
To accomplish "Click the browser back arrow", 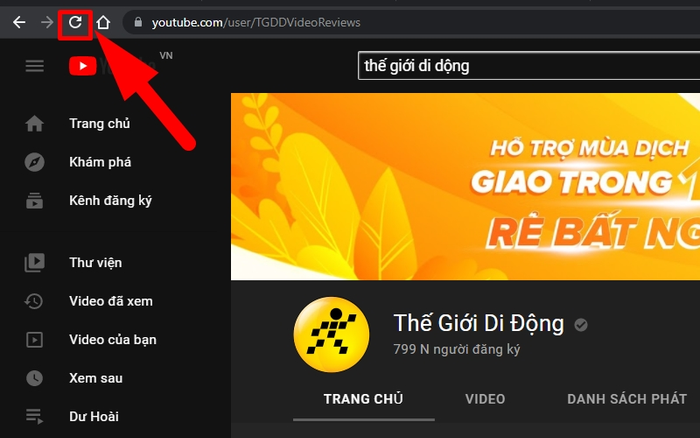I will (x=19, y=22).
